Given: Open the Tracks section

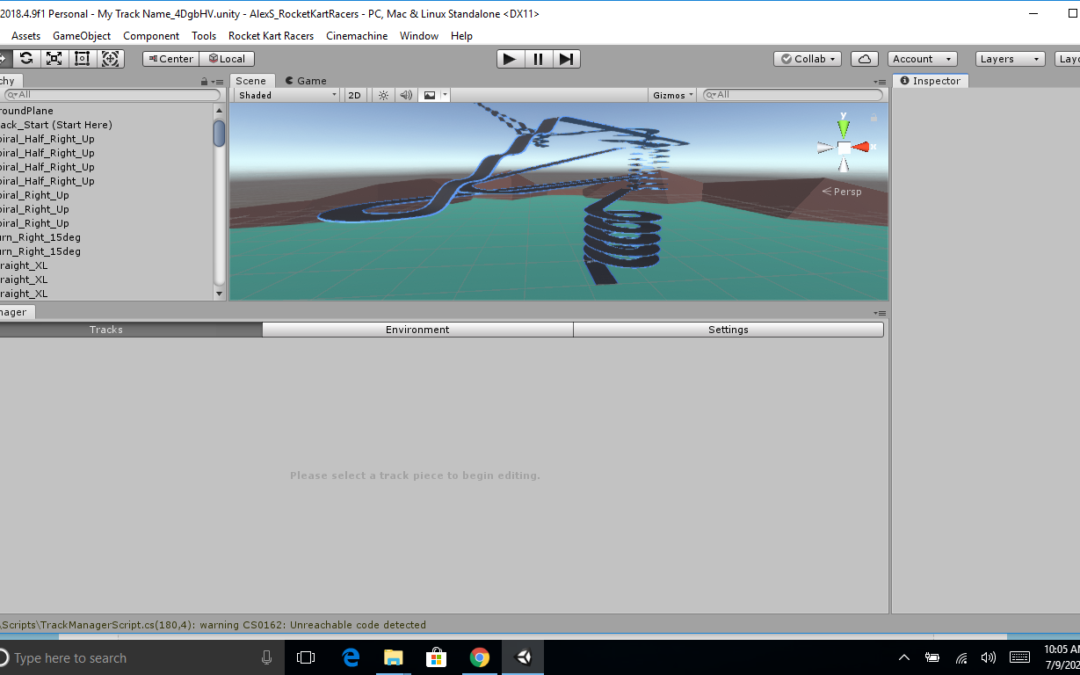Looking at the screenshot, I should 130,329.
